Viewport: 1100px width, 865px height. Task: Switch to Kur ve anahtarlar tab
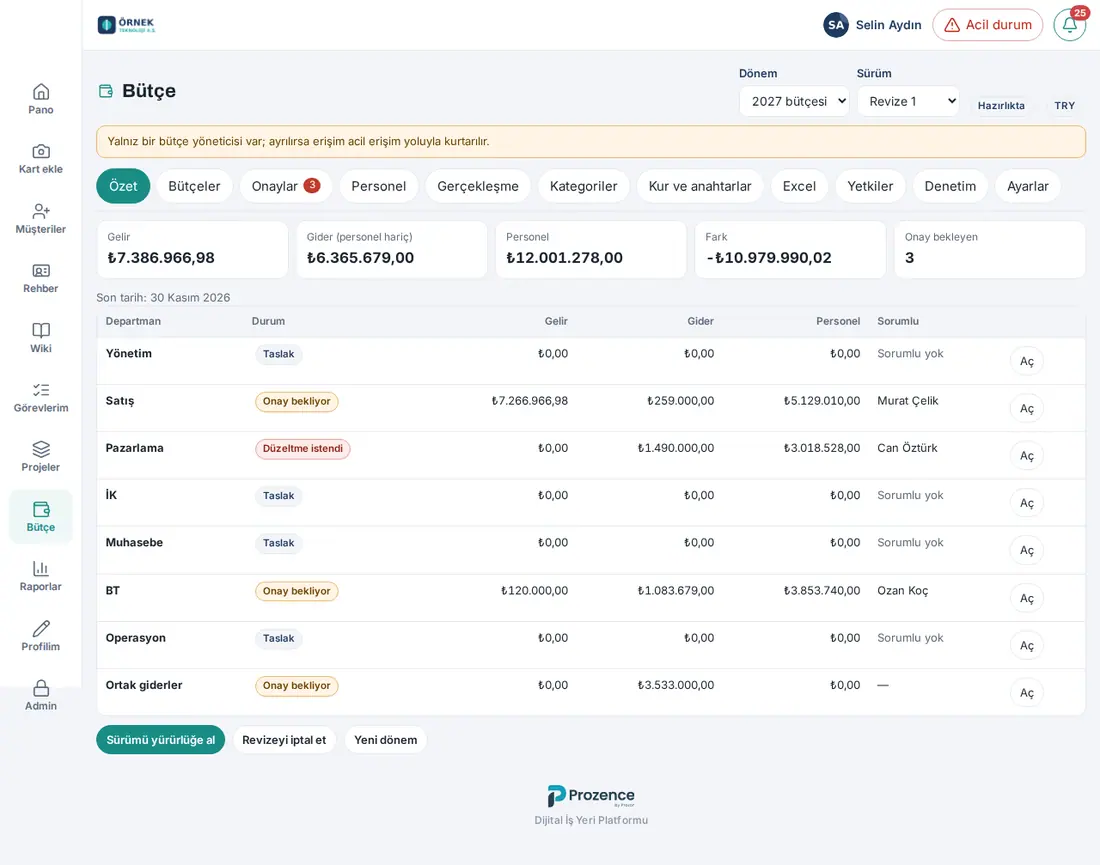click(x=700, y=187)
